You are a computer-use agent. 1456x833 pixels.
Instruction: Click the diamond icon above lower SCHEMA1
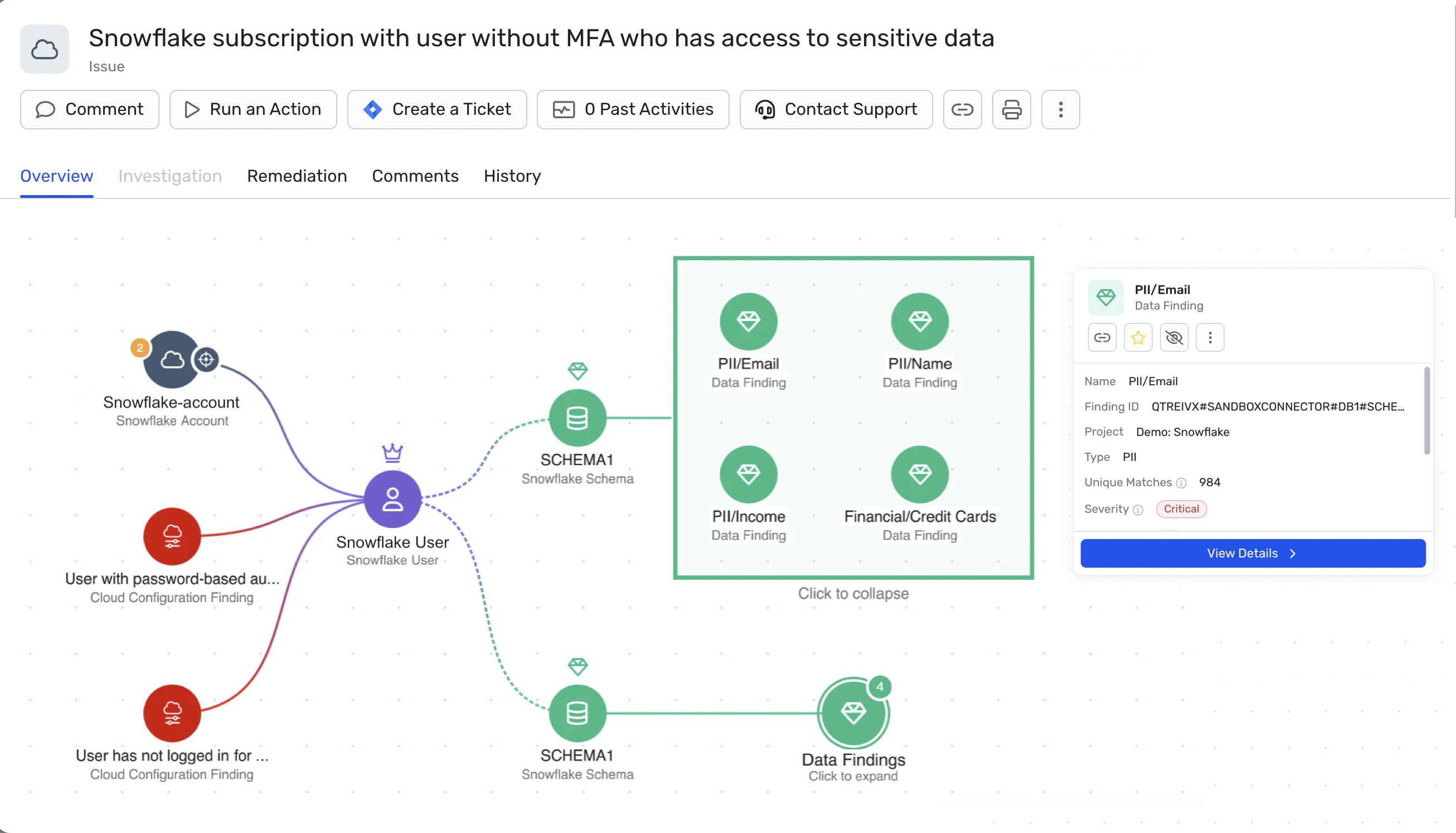point(577,666)
